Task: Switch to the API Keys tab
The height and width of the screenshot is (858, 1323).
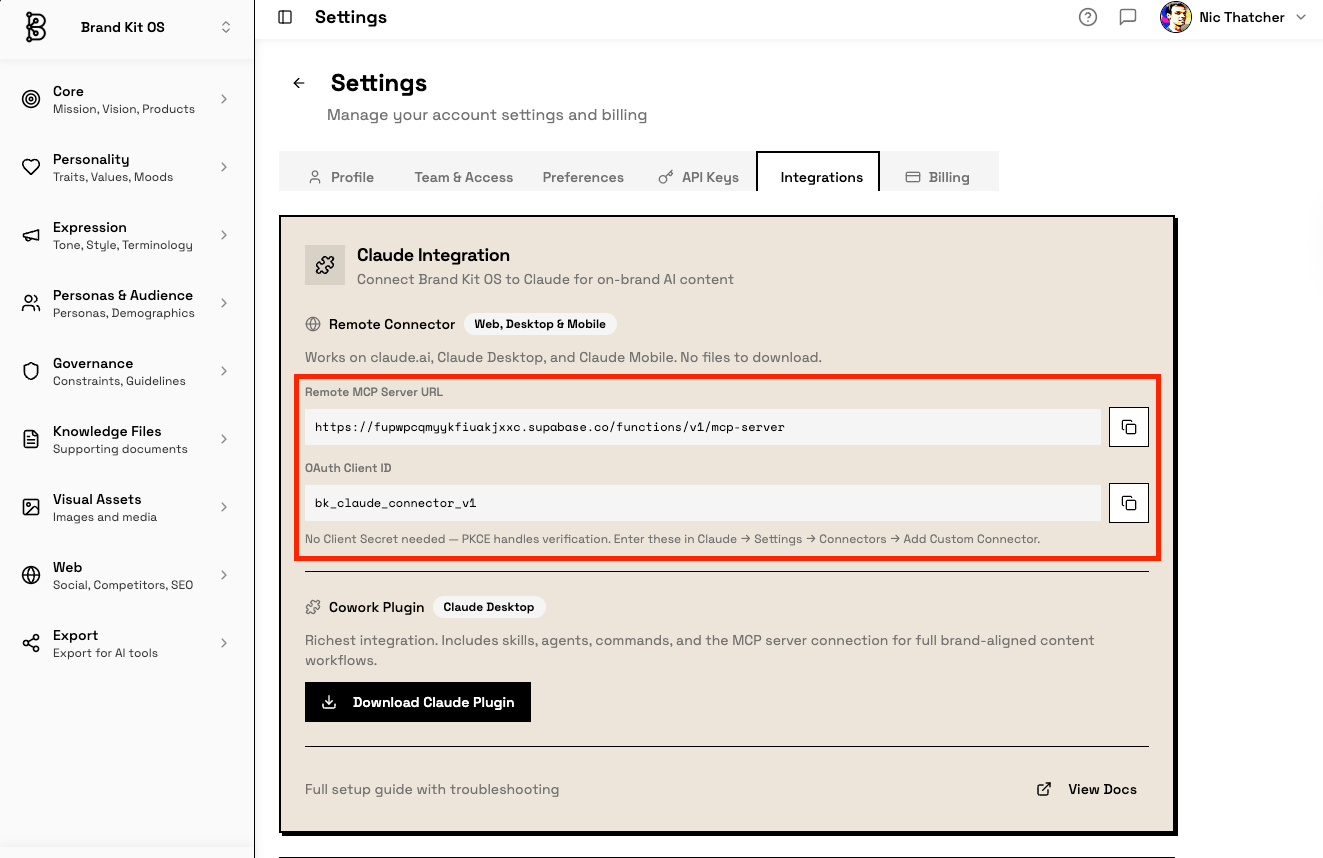Action: coord(698,177)
